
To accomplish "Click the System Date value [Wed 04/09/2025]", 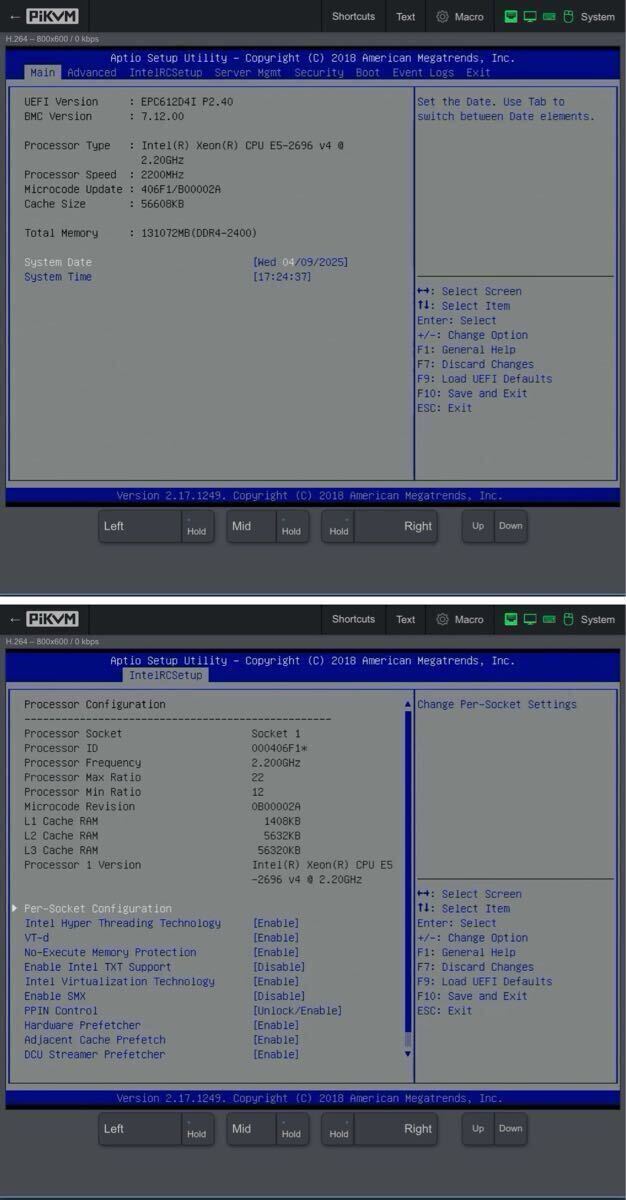I will pyautogui.click(x=301, y=262).
